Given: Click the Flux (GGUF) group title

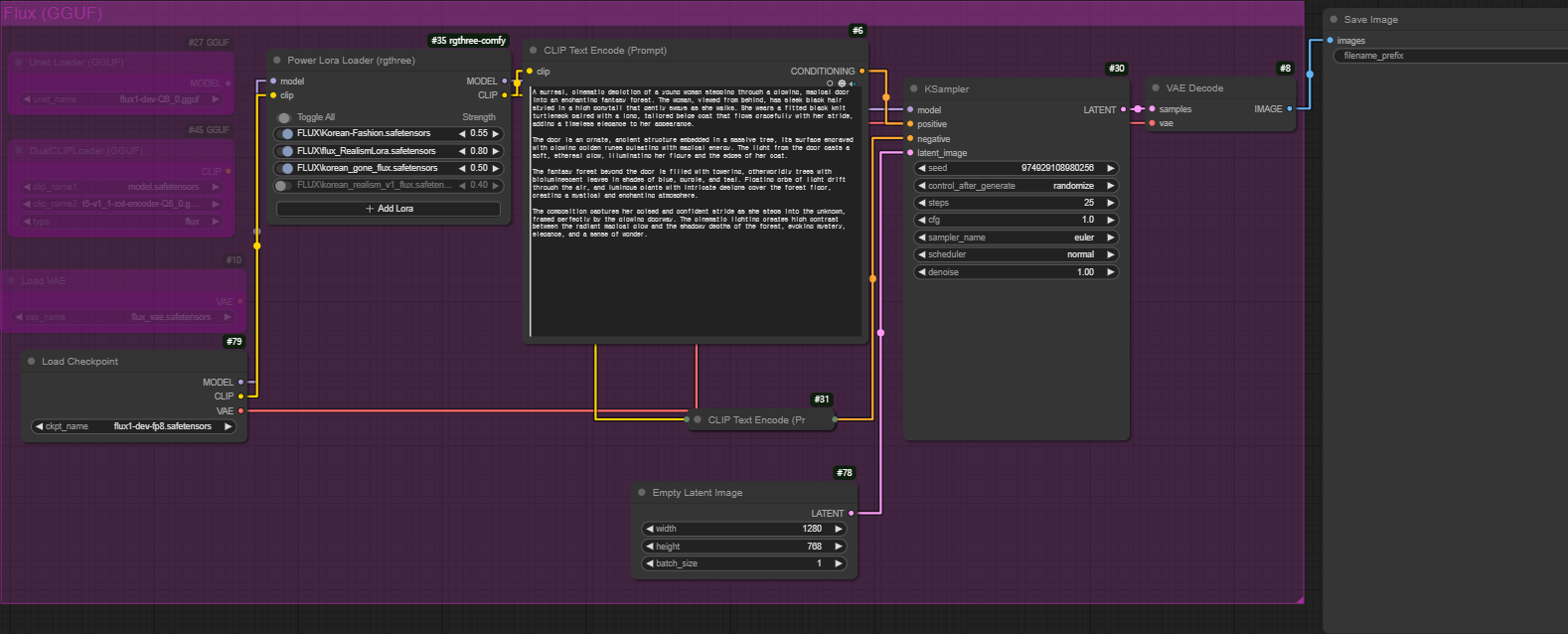Looking at the screenshot, I should [x=53, y=13].
